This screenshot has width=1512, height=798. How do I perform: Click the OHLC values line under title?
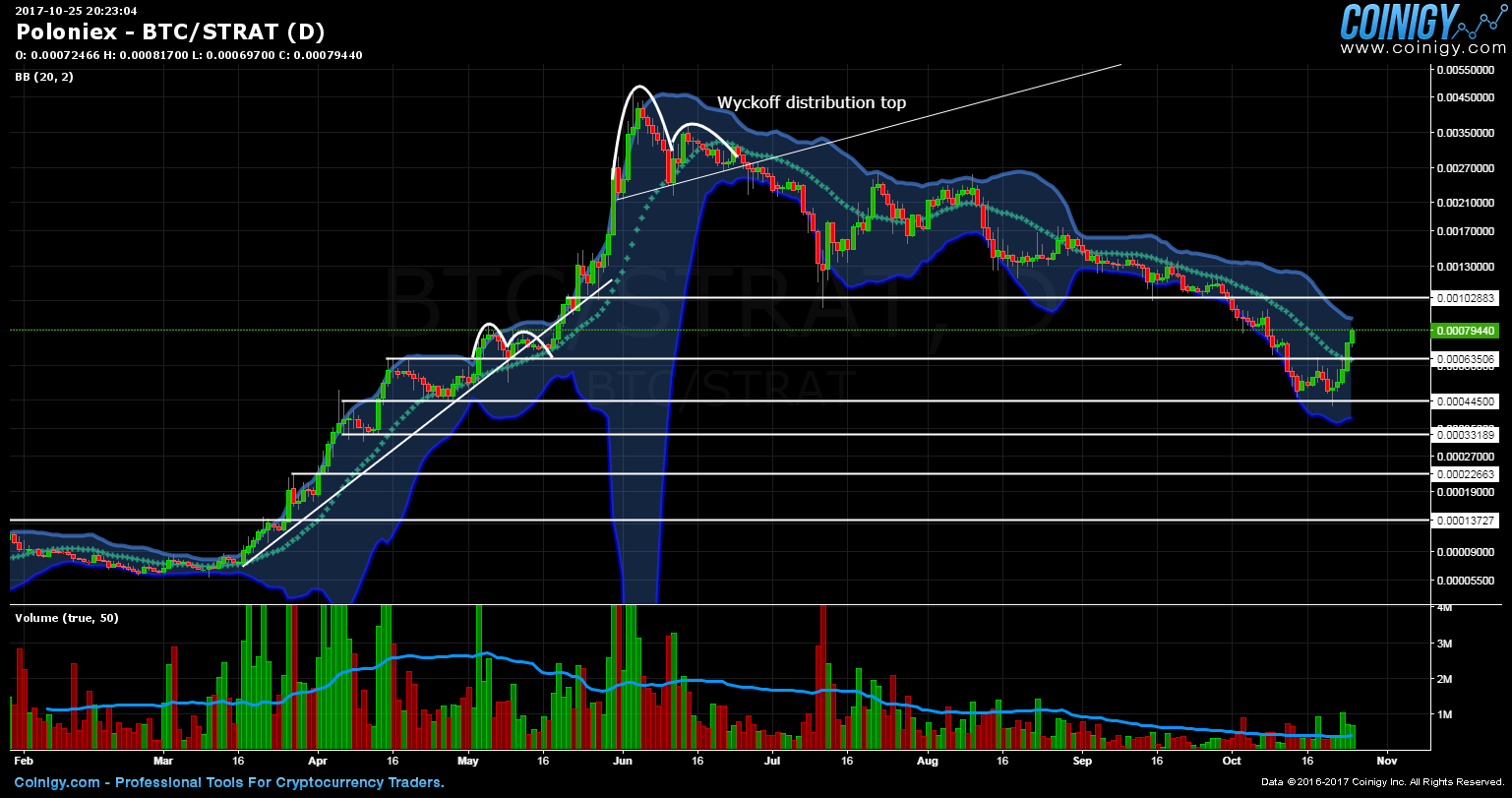coord(189,55)
